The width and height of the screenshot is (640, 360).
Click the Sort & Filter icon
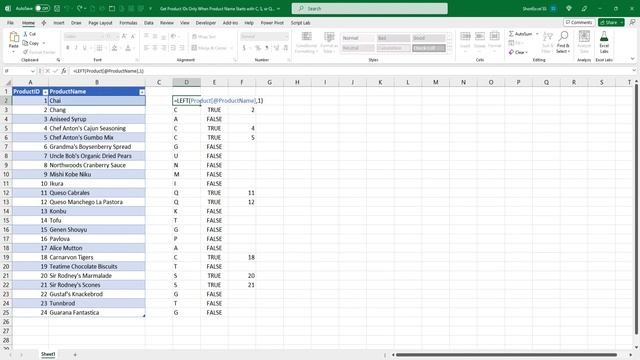[x=547, y=37]
